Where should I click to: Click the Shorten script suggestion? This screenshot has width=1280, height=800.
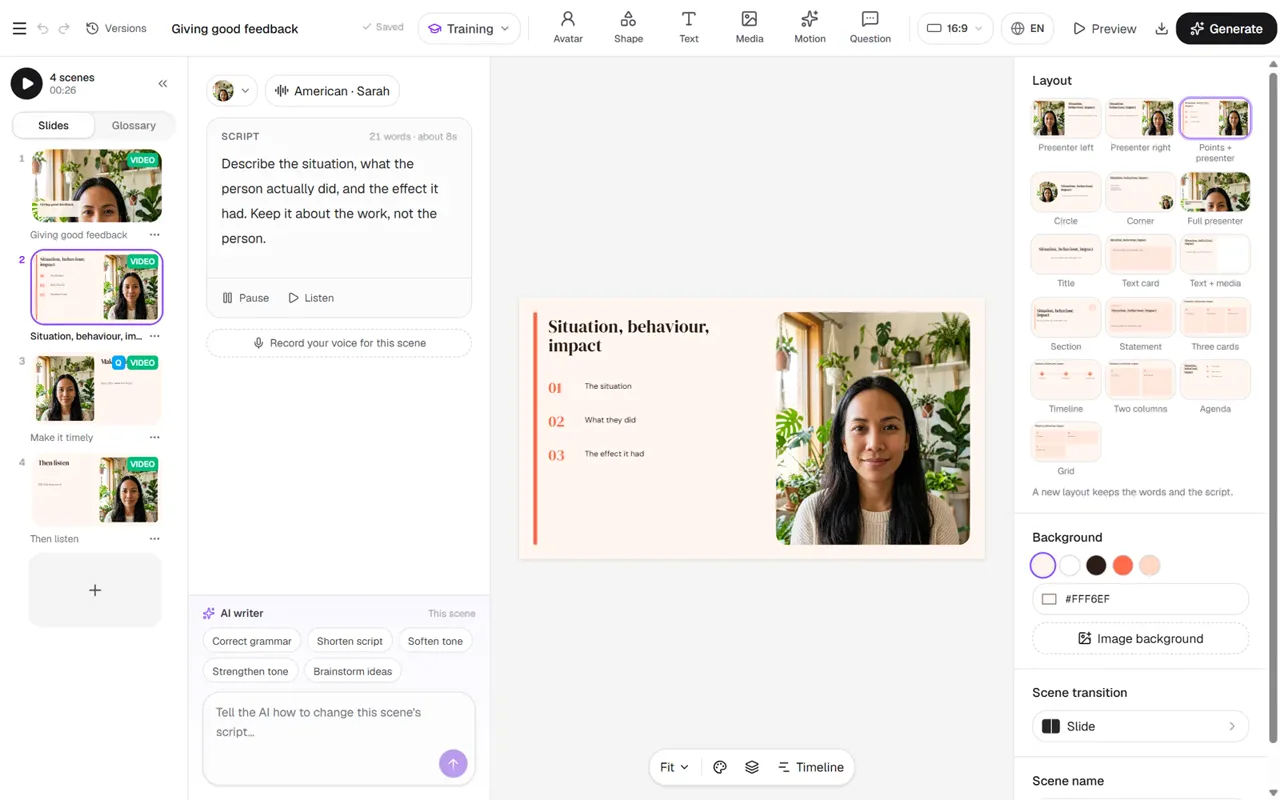(x=349, y=641)
